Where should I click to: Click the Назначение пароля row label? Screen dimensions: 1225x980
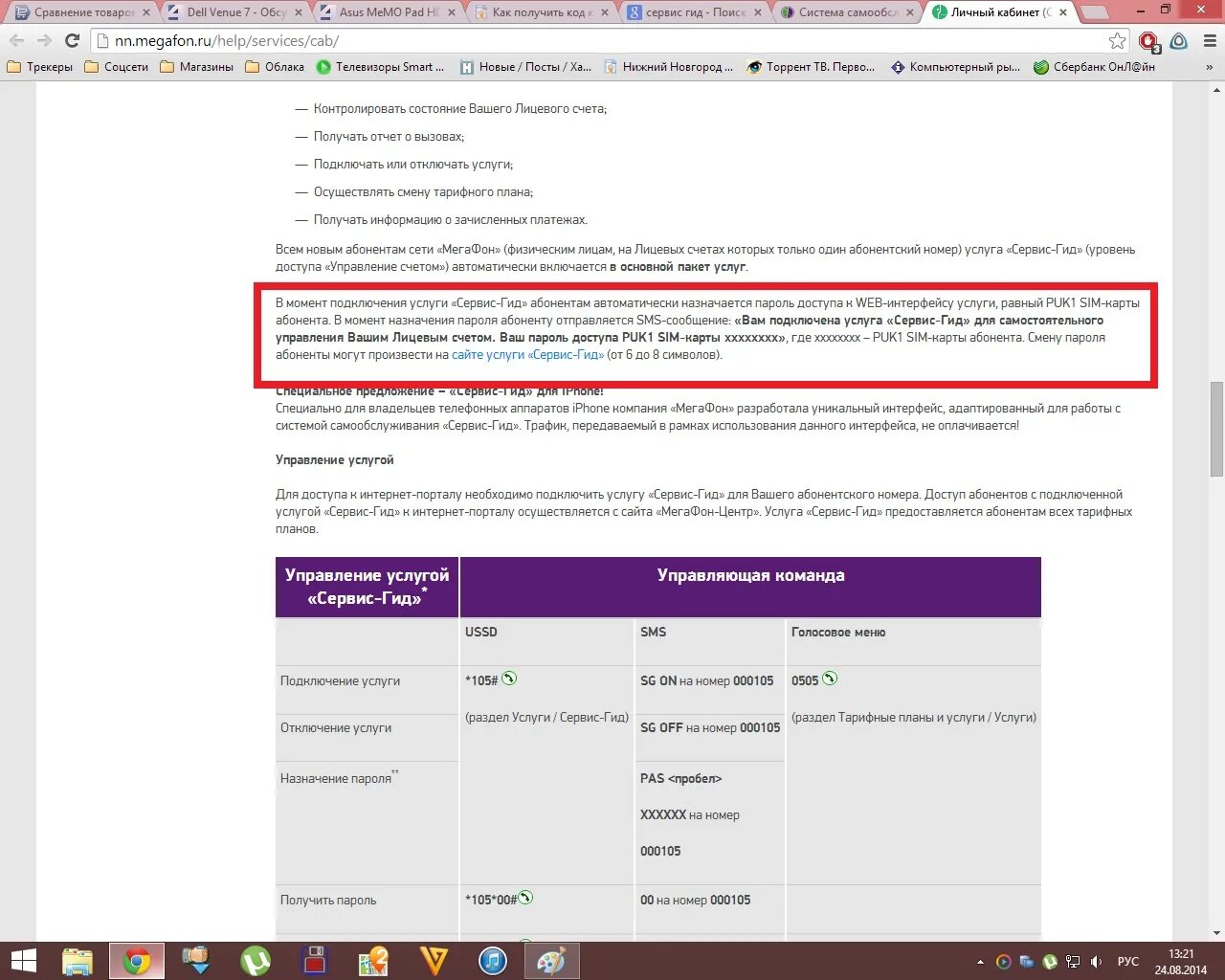pos(339,778)
